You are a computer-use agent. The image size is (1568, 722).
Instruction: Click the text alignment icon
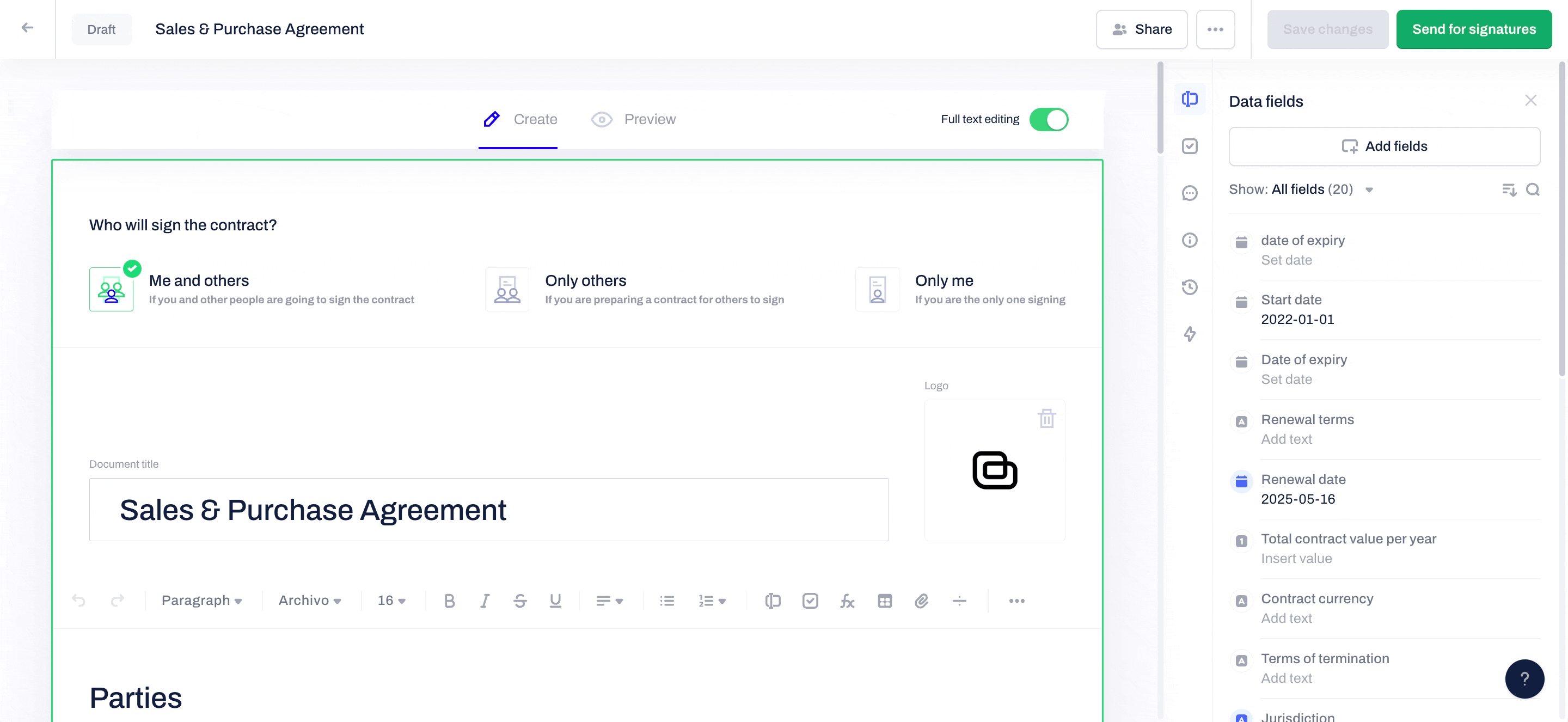point(604,600)
